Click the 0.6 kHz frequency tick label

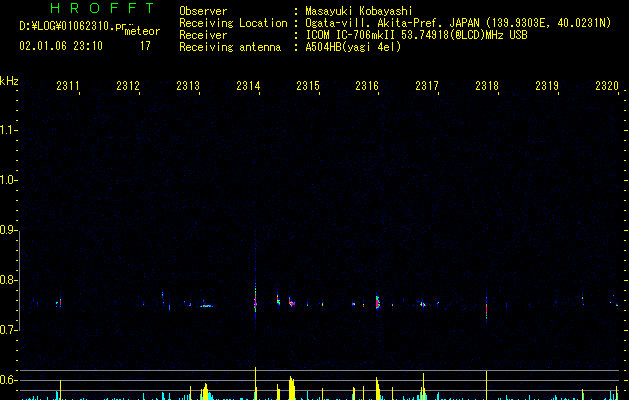pyautogui.click(x=8, y=380)
